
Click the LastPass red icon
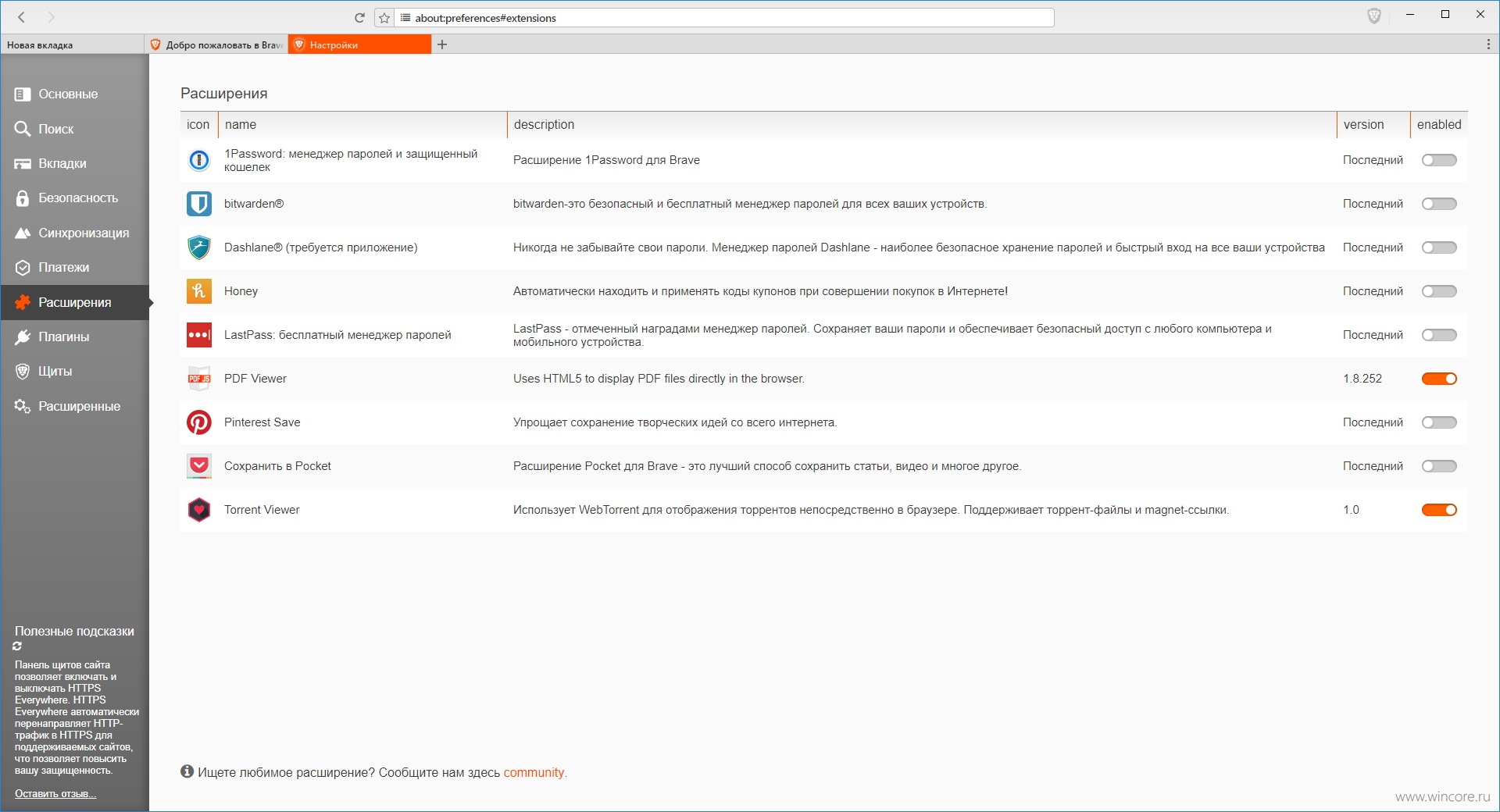199,335
